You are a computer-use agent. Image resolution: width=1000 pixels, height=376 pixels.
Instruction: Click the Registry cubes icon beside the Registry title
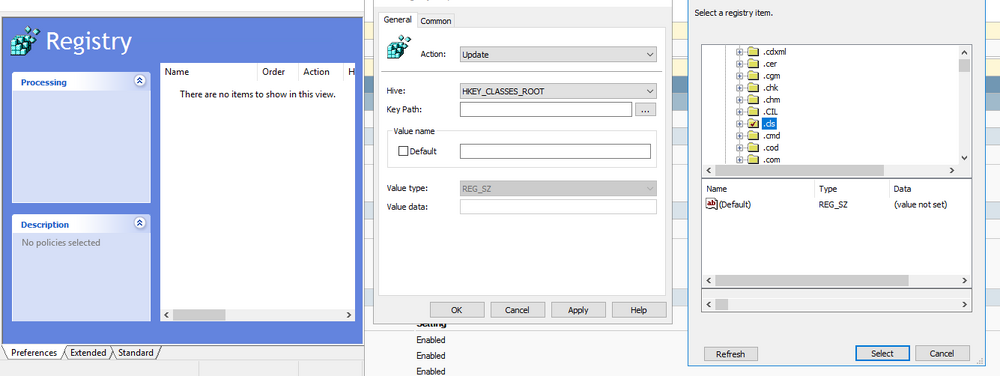pos(25,41)
